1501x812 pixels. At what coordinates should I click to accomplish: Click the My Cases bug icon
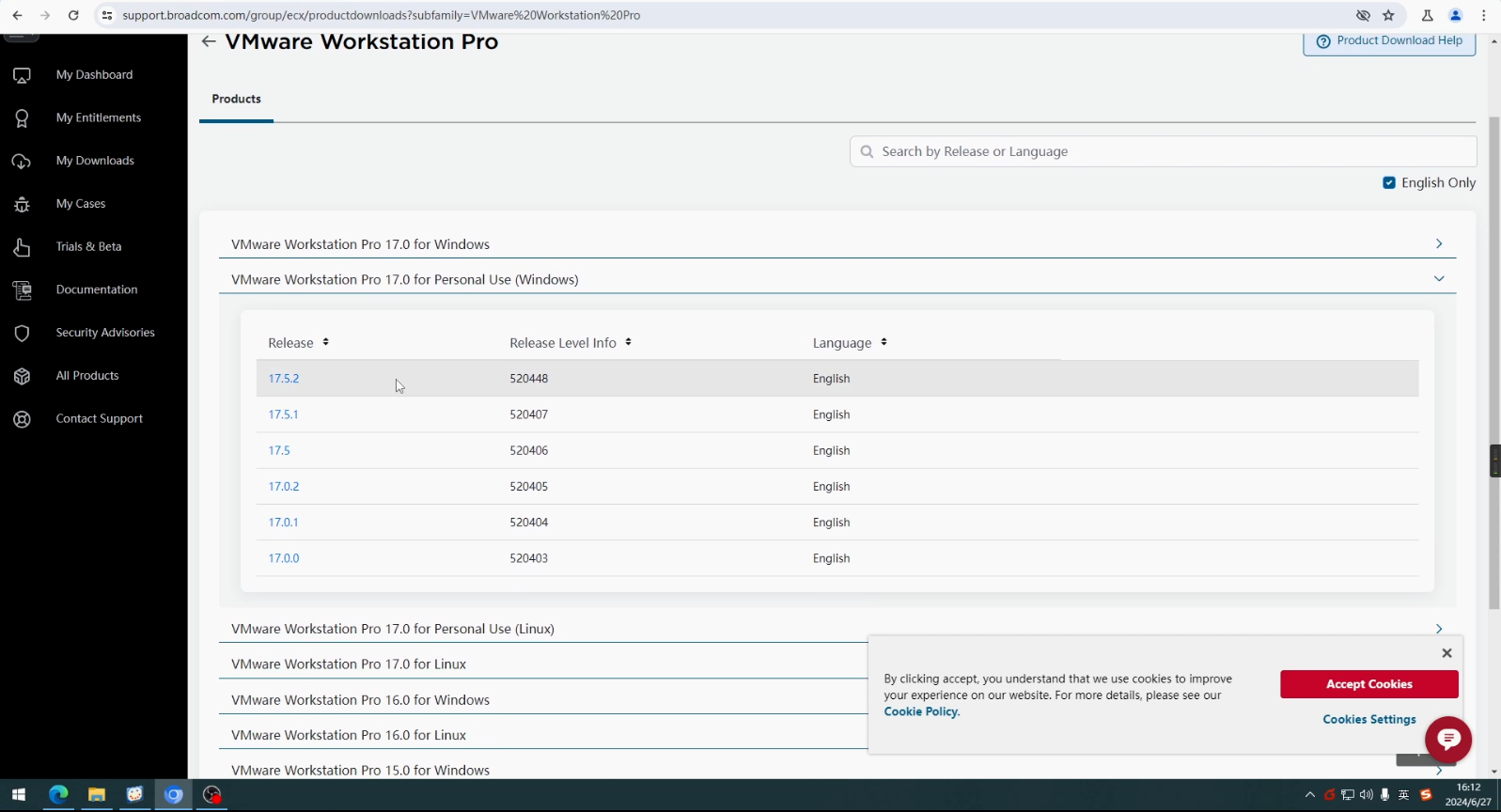tap(22, 204)
